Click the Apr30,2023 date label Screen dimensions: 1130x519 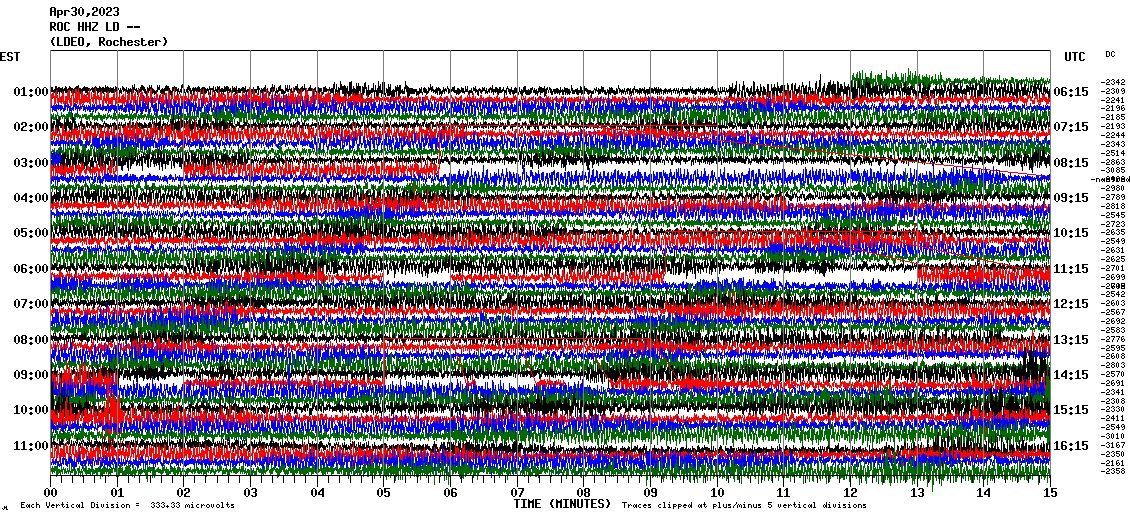pyautogui.click(x=83, y=12)
